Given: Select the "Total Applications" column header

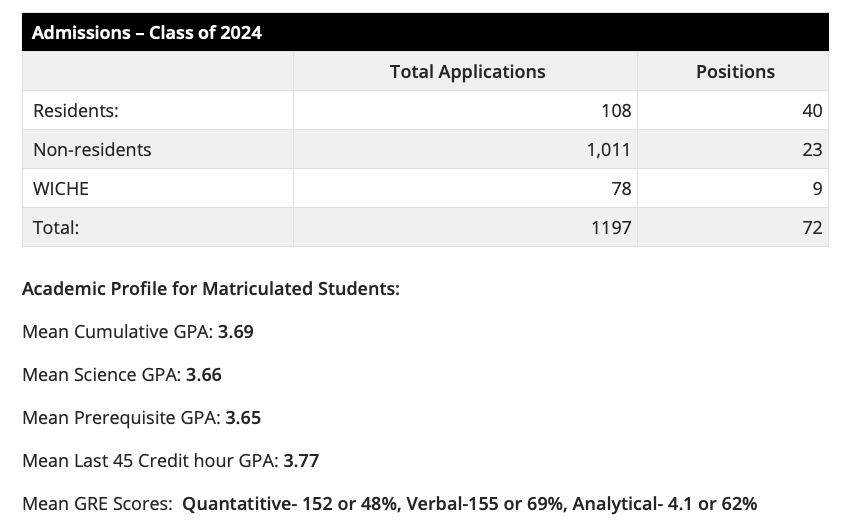Looking at the screenshot, I should click(x=467, y=72).
